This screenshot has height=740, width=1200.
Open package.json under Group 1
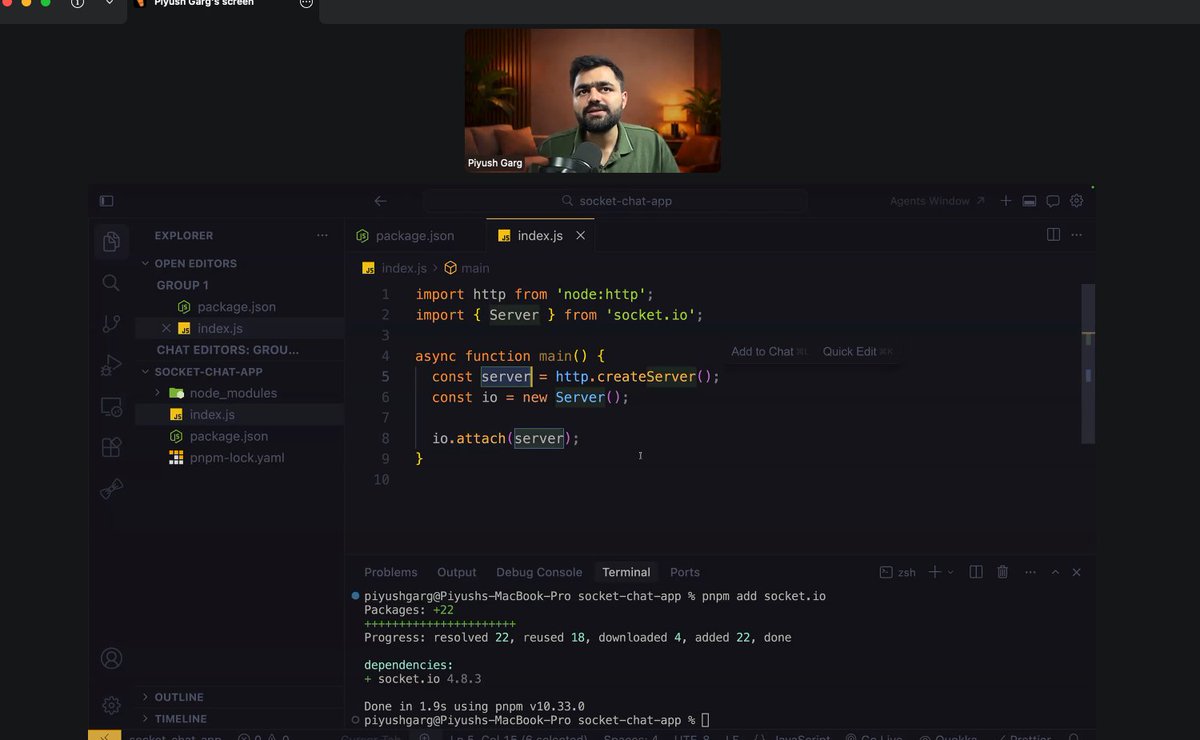pyautogui.click(x=237, y=307)
